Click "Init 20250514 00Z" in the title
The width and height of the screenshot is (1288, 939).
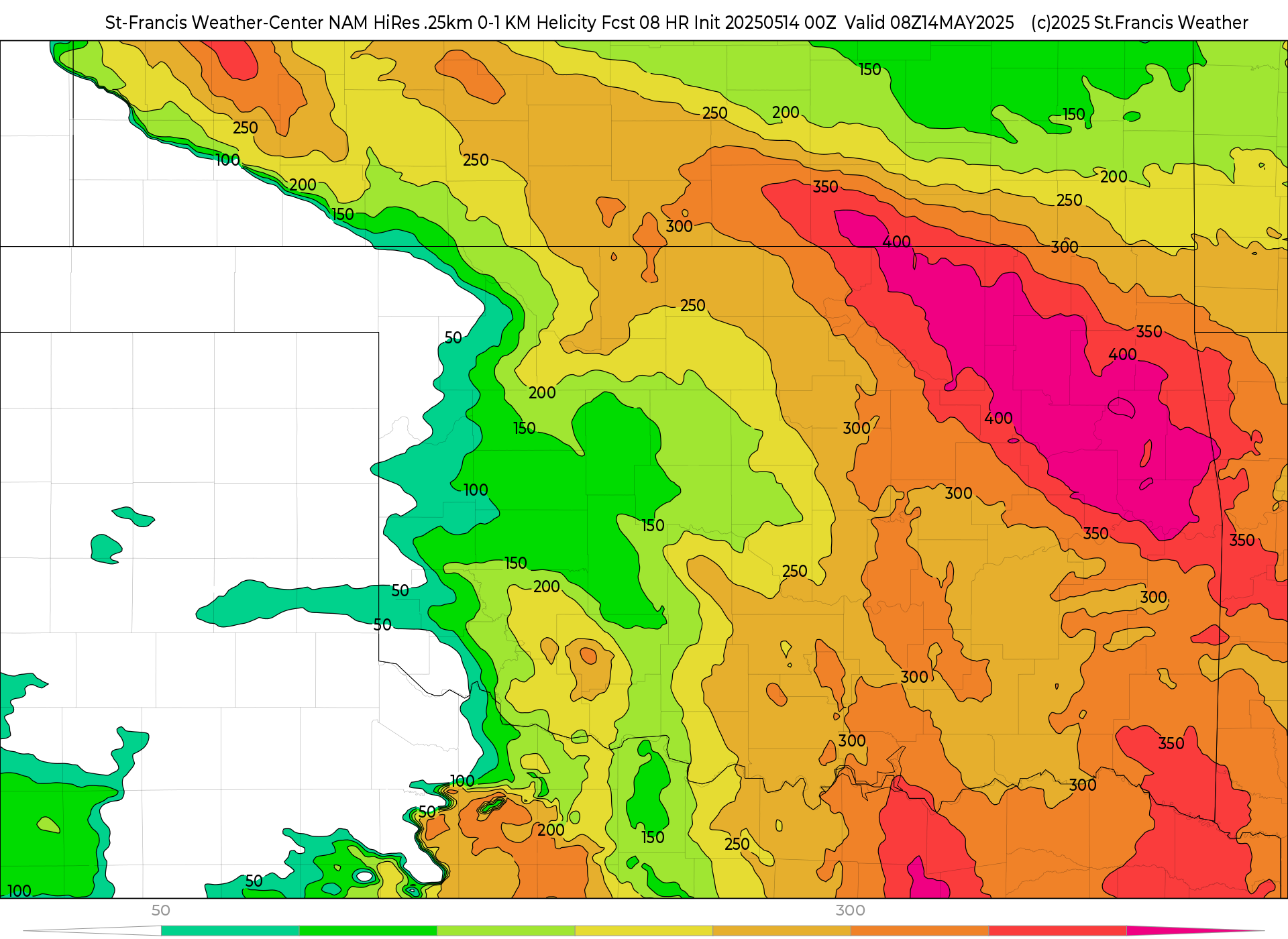[x=765, y=23]
